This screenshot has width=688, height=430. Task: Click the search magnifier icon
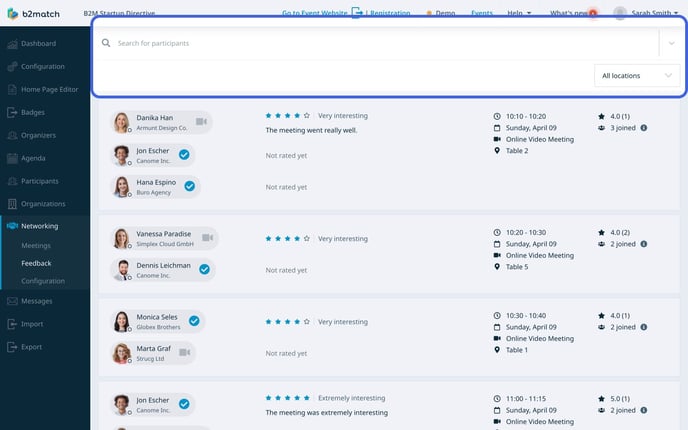pyautogui.click(x=106, y=43)
